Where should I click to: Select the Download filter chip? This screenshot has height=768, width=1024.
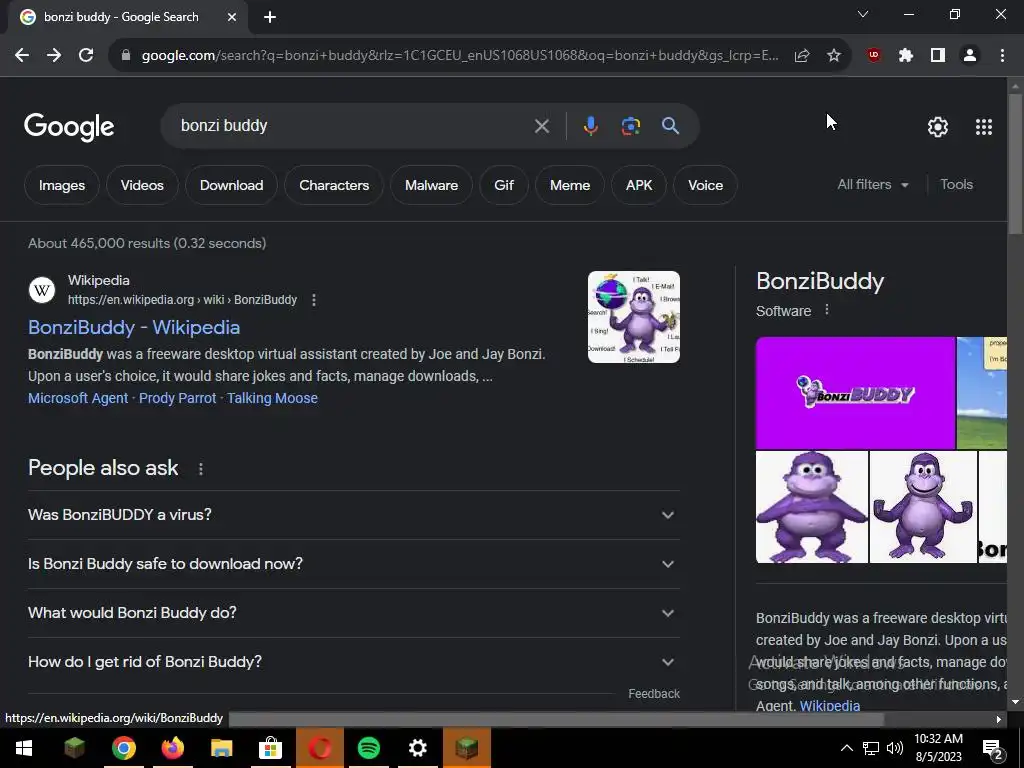[x=232, y=185]
